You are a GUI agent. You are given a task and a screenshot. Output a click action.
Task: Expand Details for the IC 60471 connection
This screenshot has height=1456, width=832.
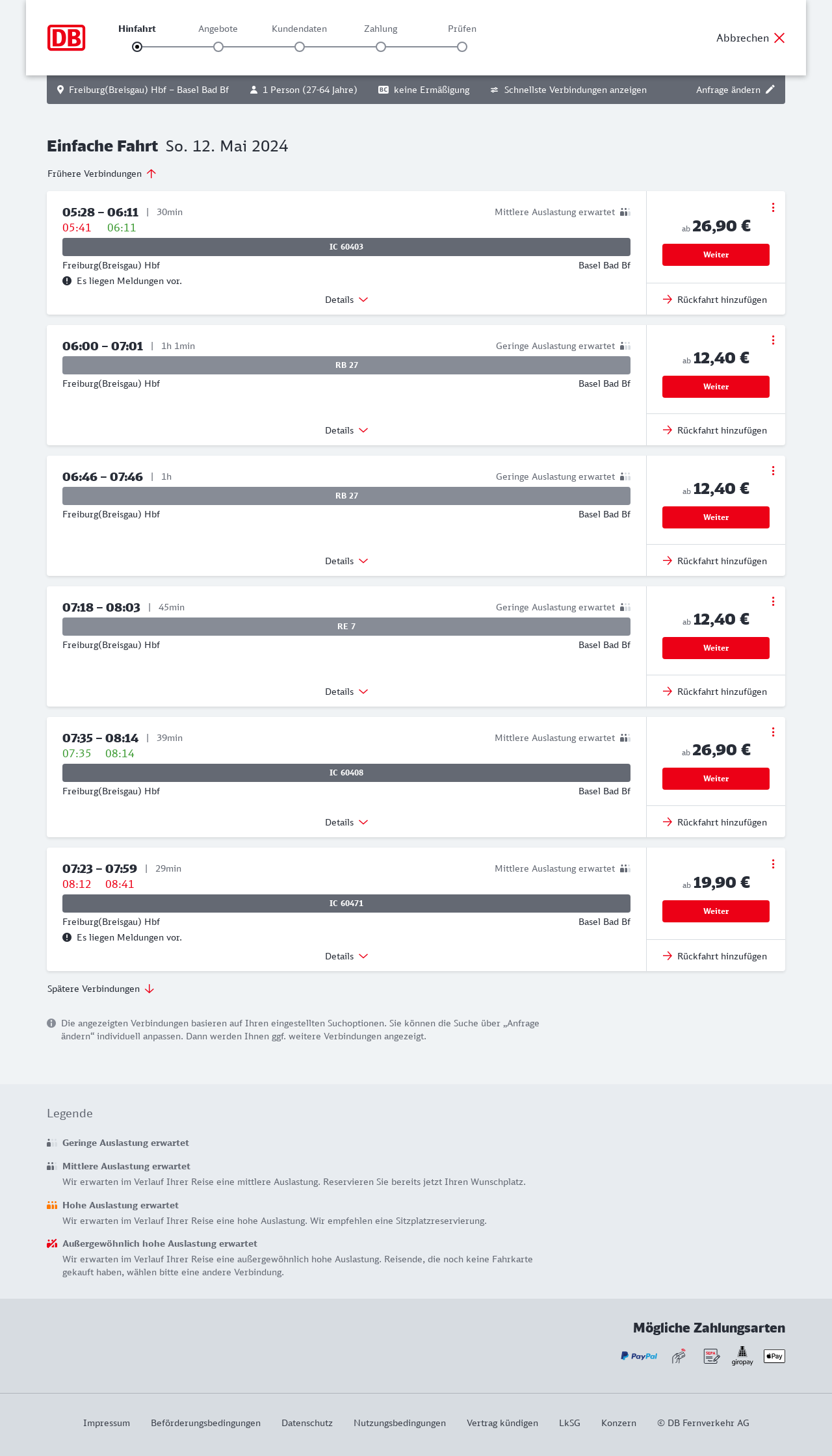346,956
